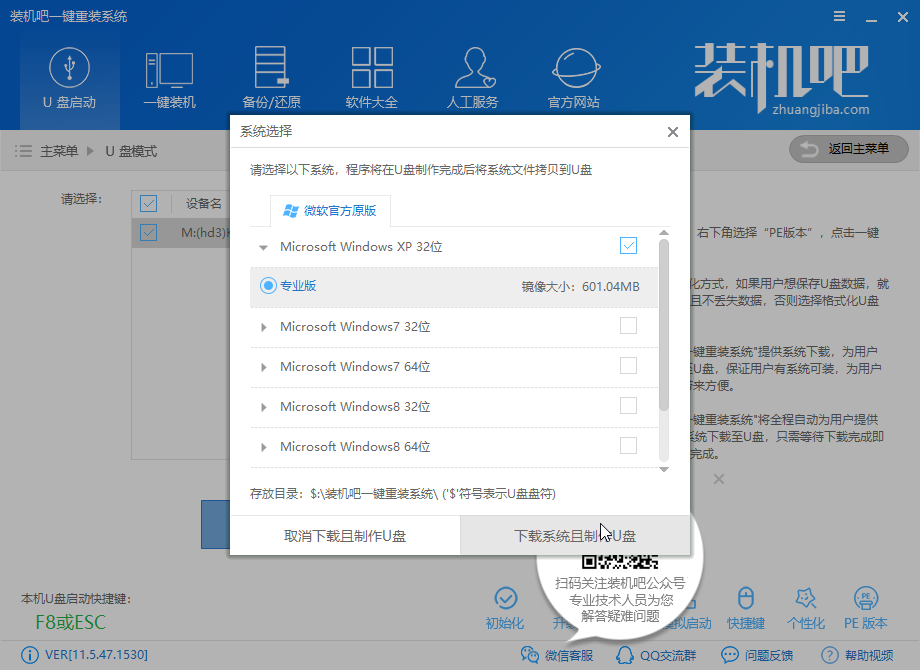Expand the Microsoft Windows8 64位 entry
Viewport: 920px width, 670px height.
point(263,447)
